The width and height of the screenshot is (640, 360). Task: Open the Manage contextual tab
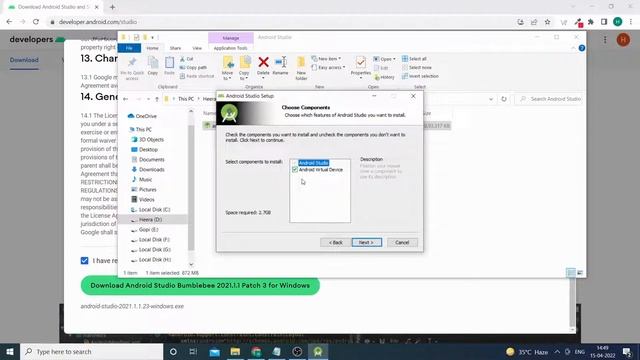[231, 38]
